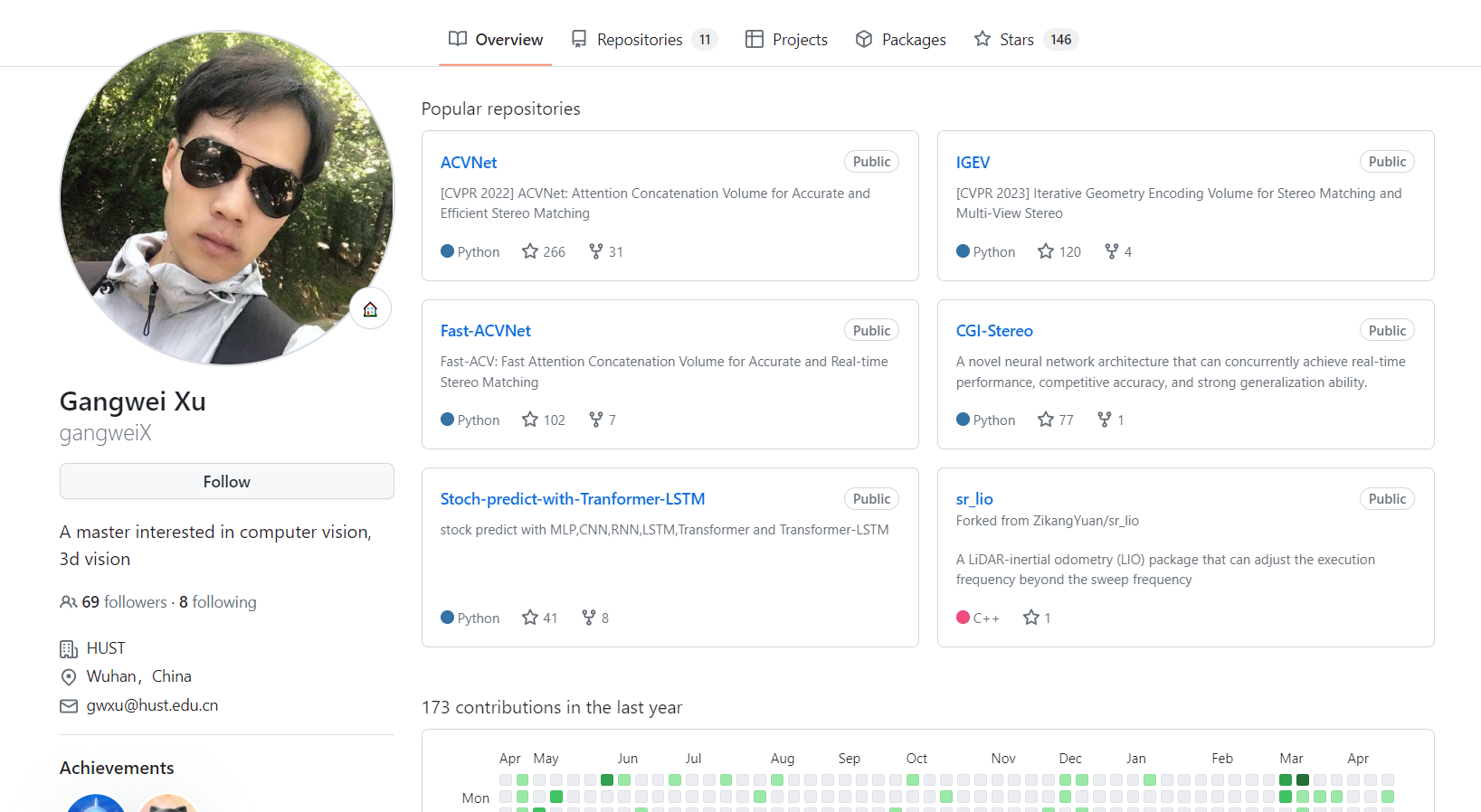Switch to the Projects tab

coord(786,40)
